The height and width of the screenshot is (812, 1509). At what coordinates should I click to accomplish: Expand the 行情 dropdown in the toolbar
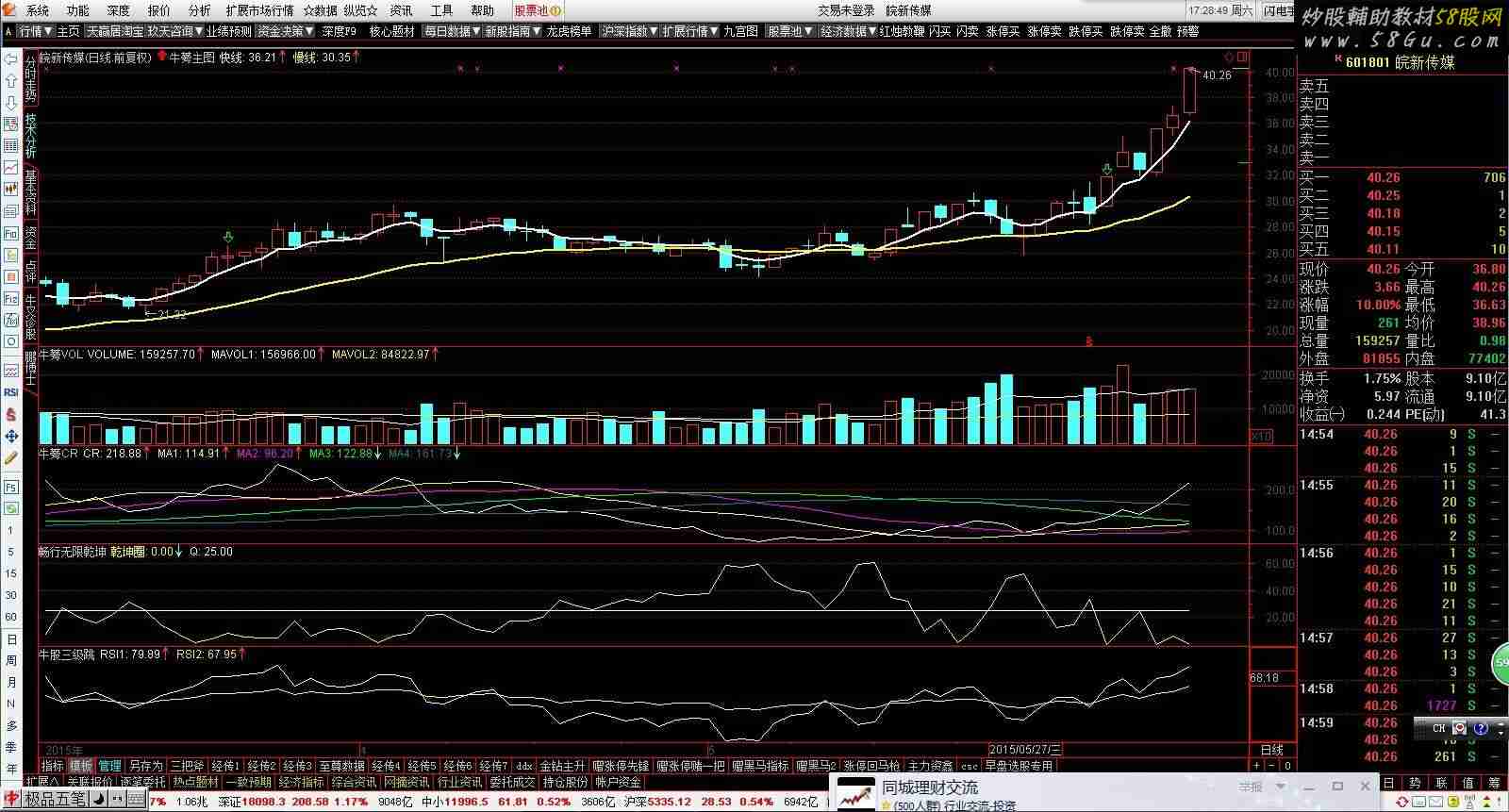click(35, 31)
